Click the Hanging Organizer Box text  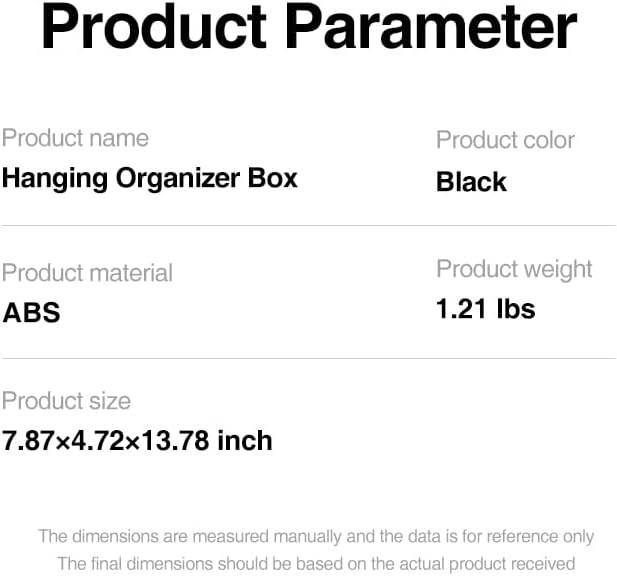(150, 179)
